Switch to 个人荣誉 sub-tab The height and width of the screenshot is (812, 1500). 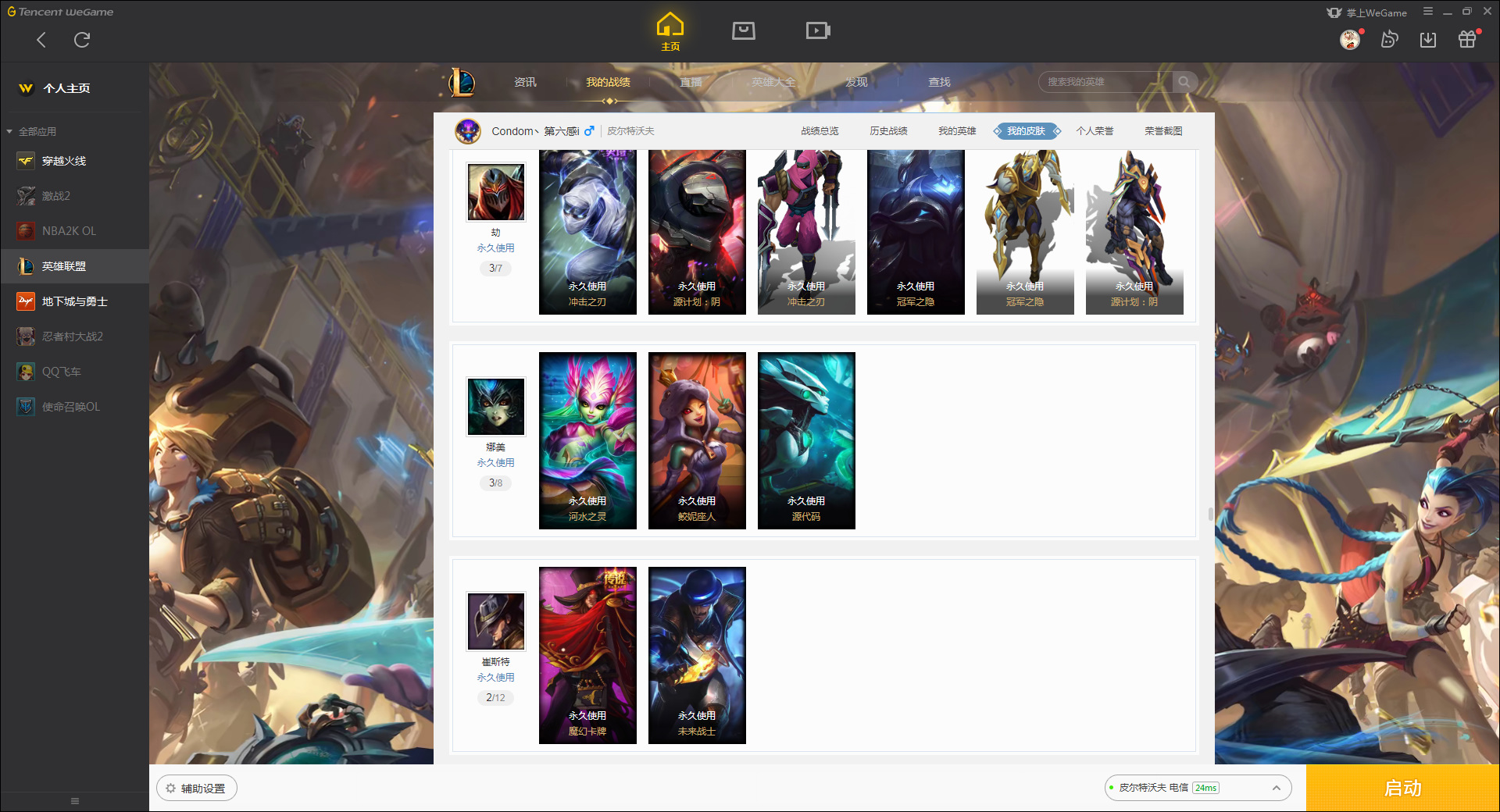(x=1095, y=131)
